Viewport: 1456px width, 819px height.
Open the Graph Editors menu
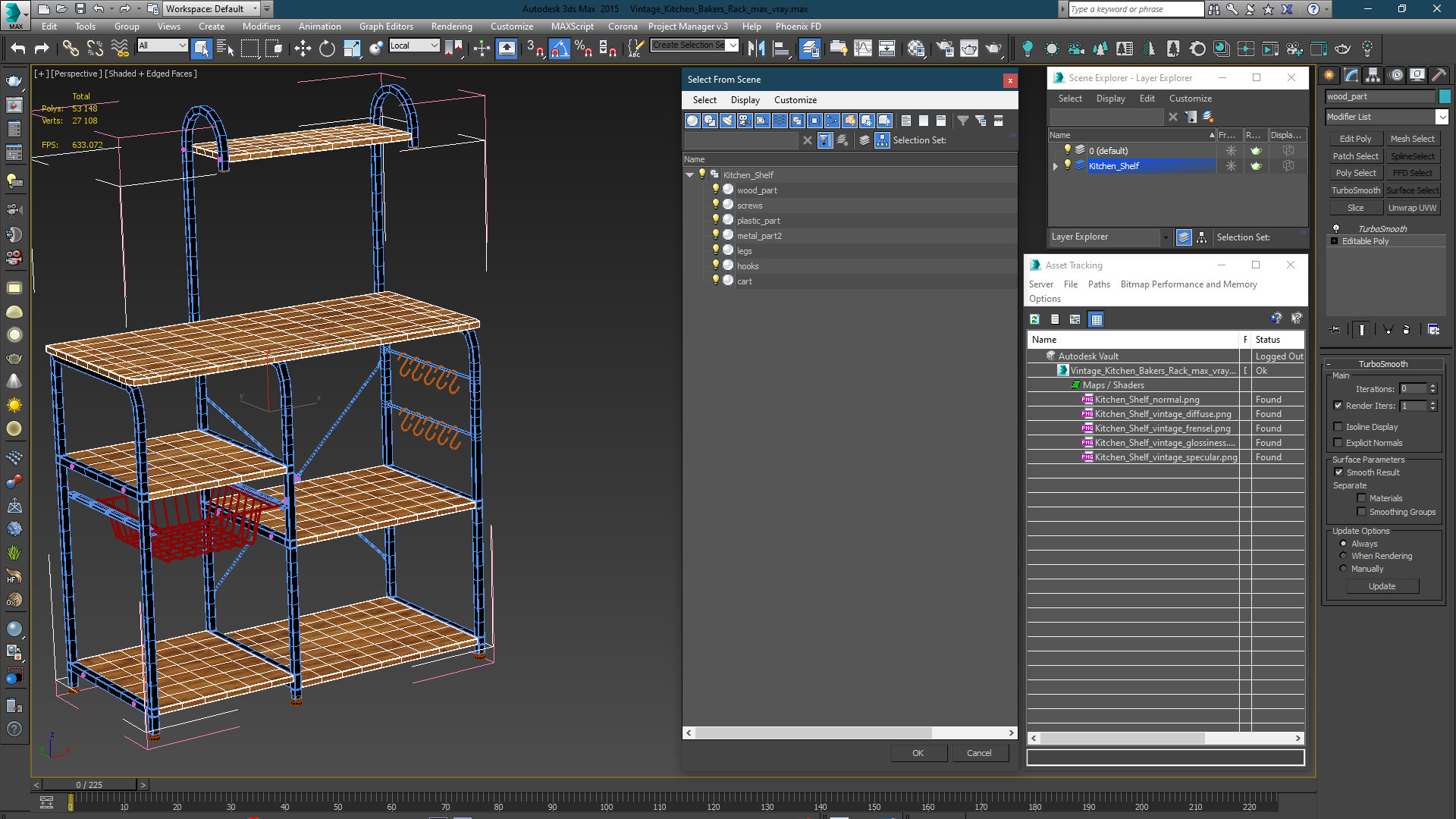coord(386,27)
